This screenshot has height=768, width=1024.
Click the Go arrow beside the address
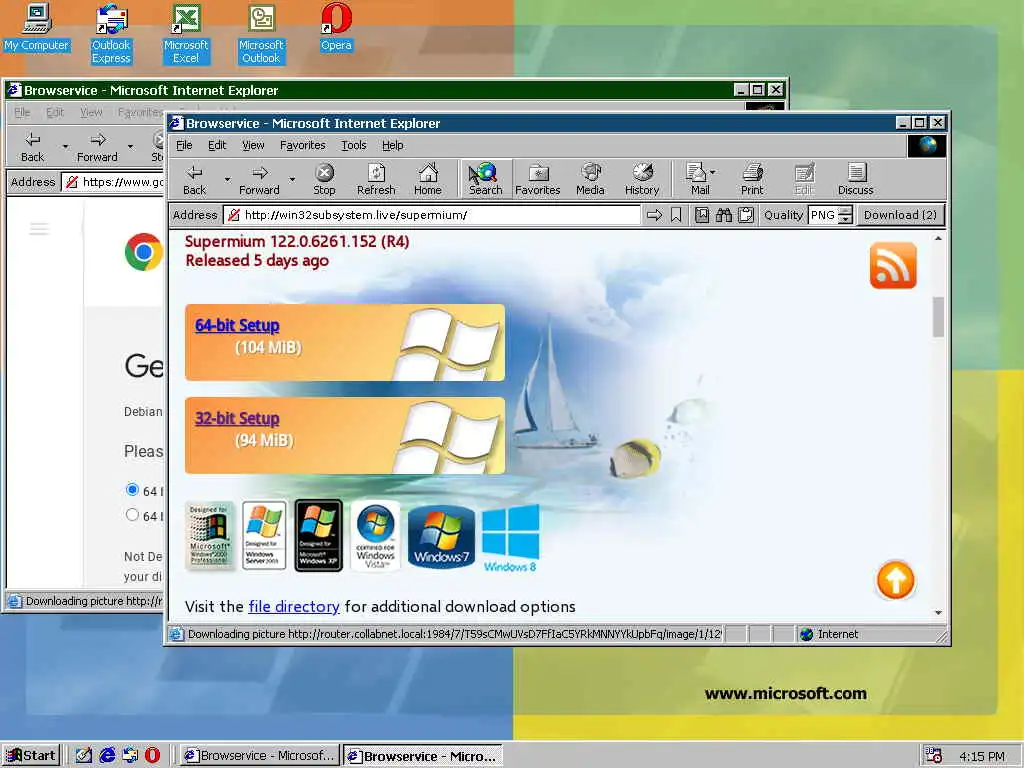click(654, 215)
